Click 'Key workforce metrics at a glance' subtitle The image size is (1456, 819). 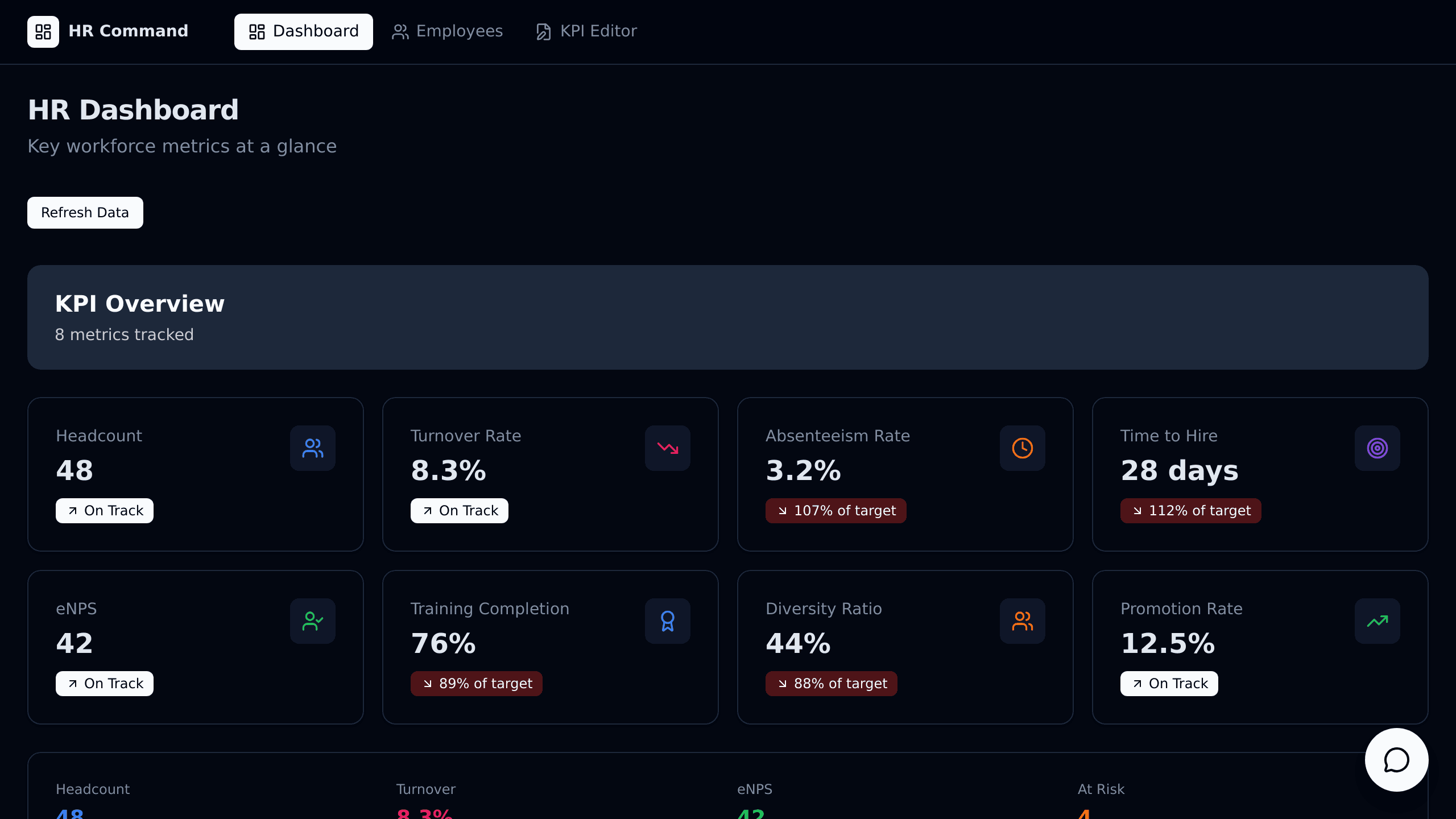click(x=183, y=146)
